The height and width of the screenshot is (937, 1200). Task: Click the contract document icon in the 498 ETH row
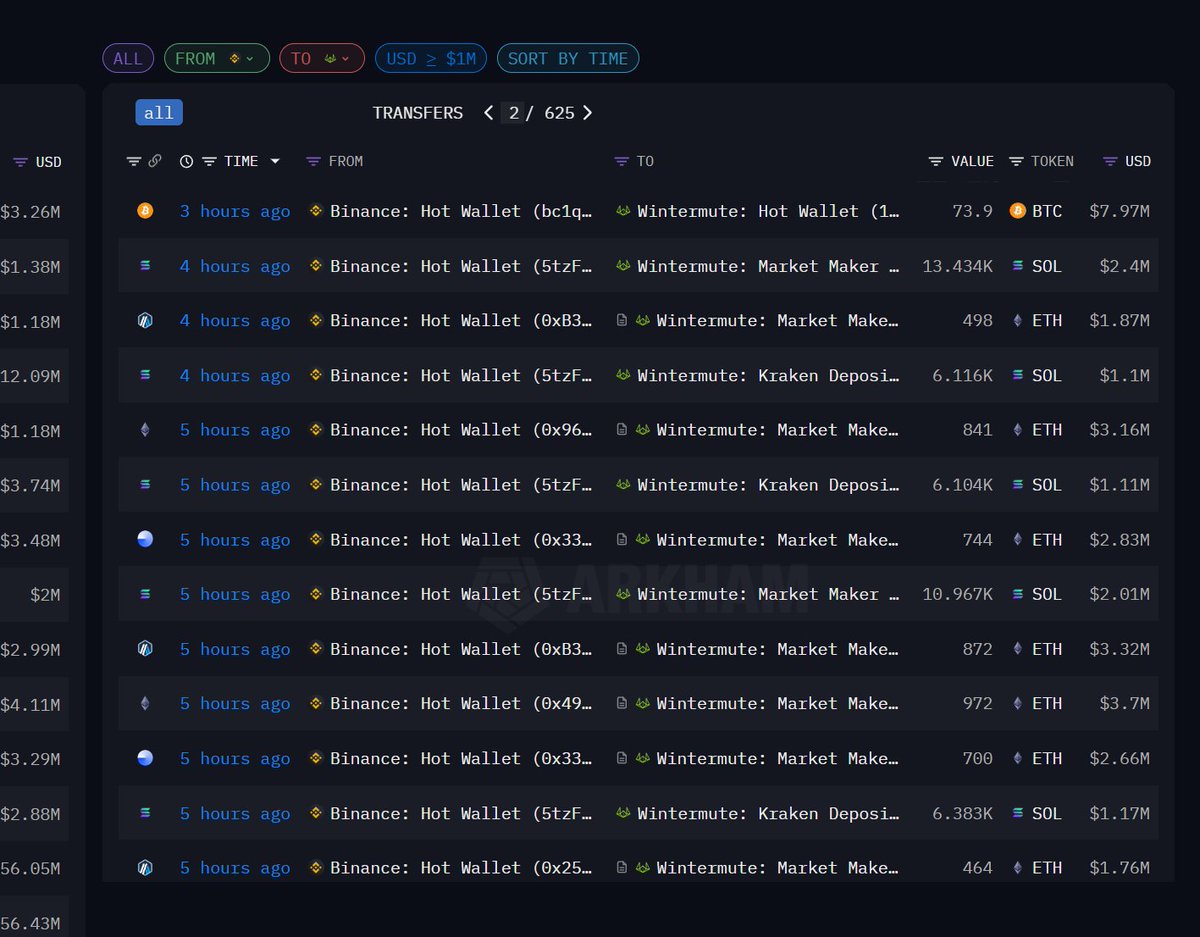point(622,320)
